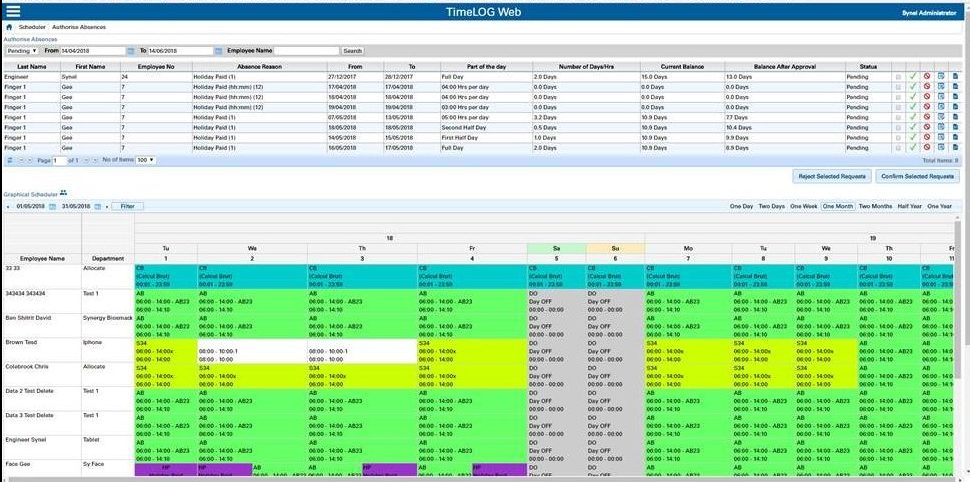970x482 pixels.
Task: Click the people icon beside Graphical Scheduler
Action: click(63, 193)
